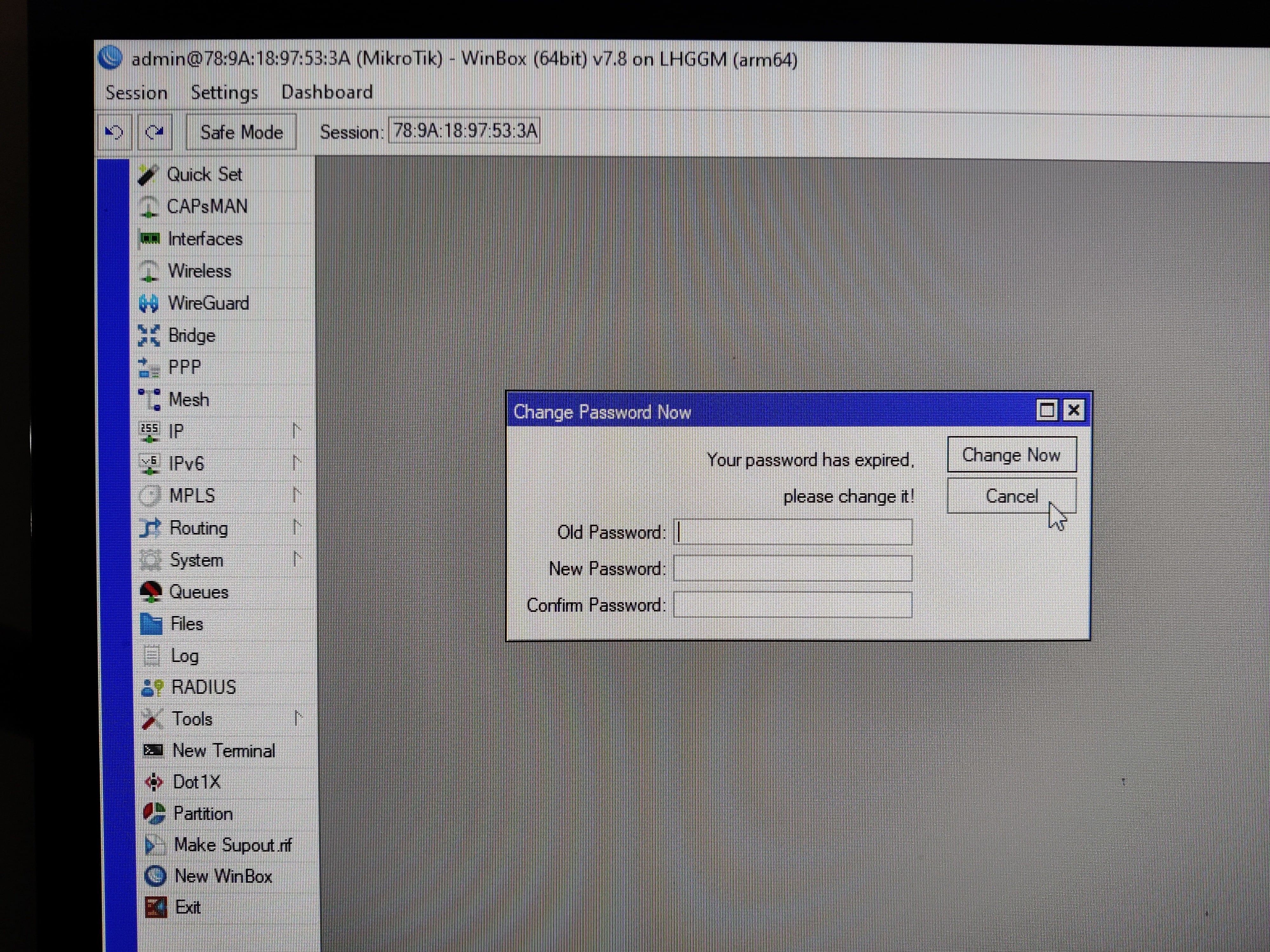Expand the Routing submenu arrow

(x=297, y=527)
